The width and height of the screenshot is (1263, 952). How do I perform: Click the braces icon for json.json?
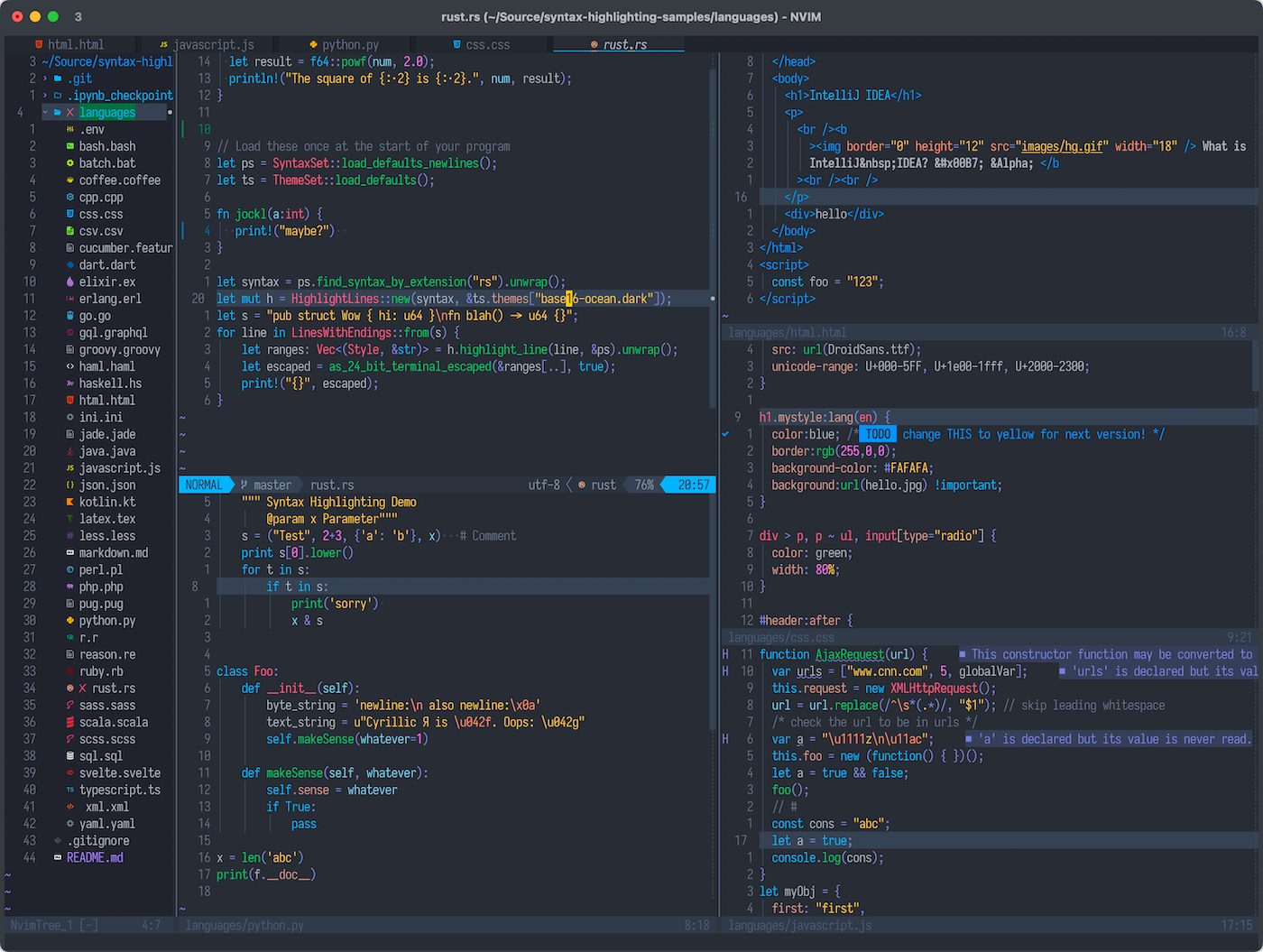[x=70, y=485]
